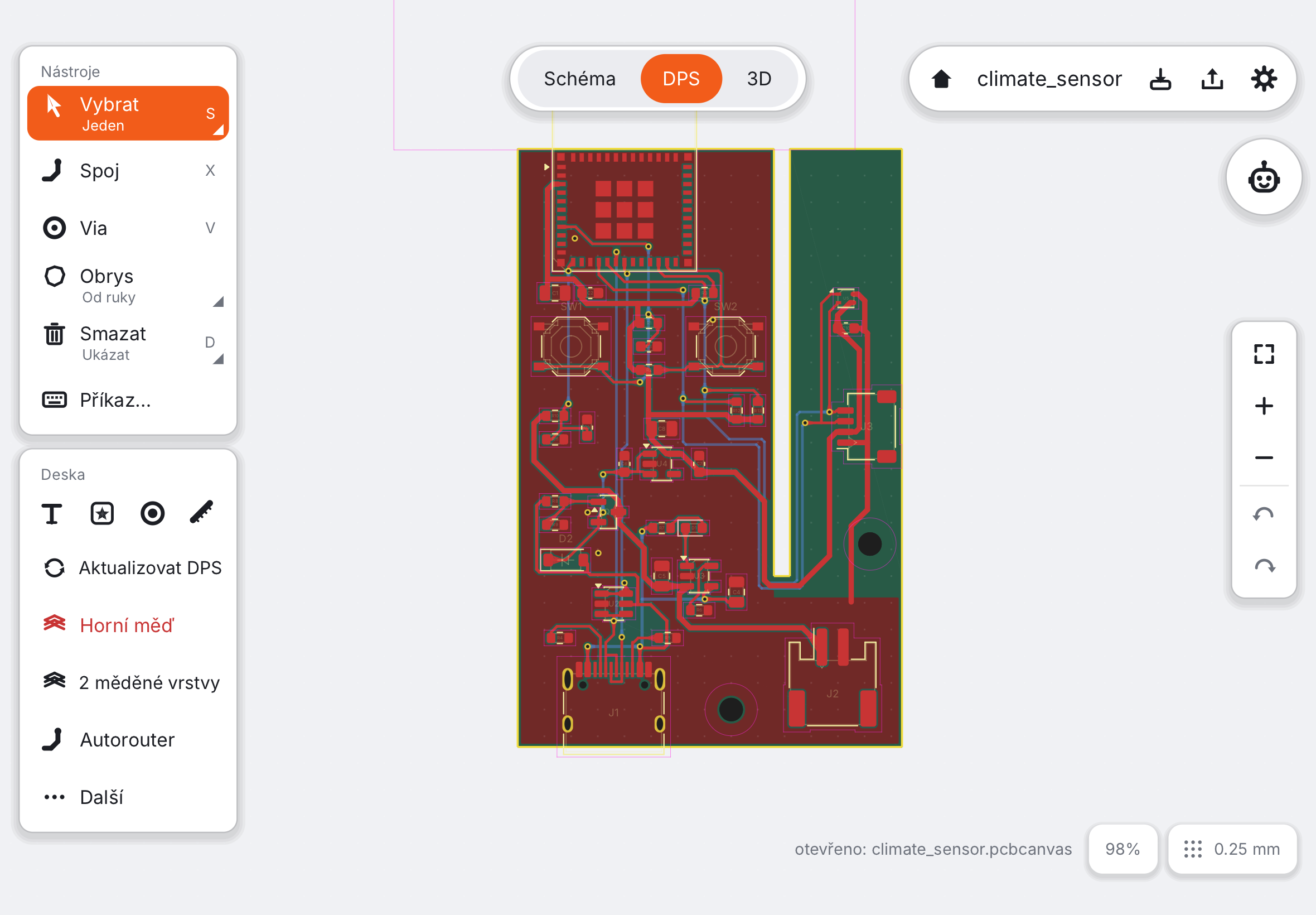Insert a graphic with the star icon
Viewport: 1316px width, 915px height.
pos(102,514)
